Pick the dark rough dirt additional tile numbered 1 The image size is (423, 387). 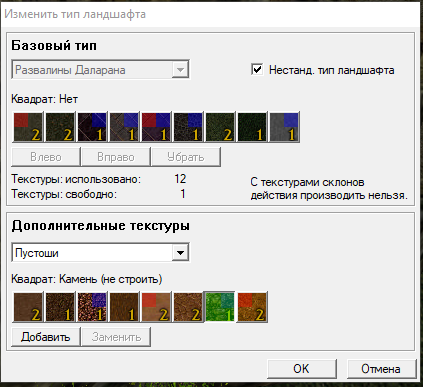(60, 307)
